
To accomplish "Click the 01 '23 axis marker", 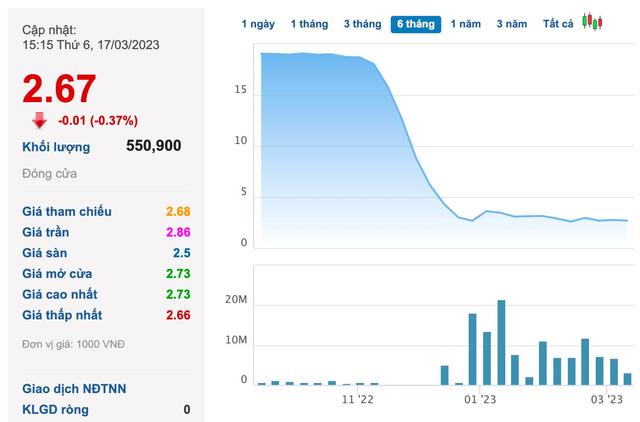I will pyautogui.click(x=480, y=399).
